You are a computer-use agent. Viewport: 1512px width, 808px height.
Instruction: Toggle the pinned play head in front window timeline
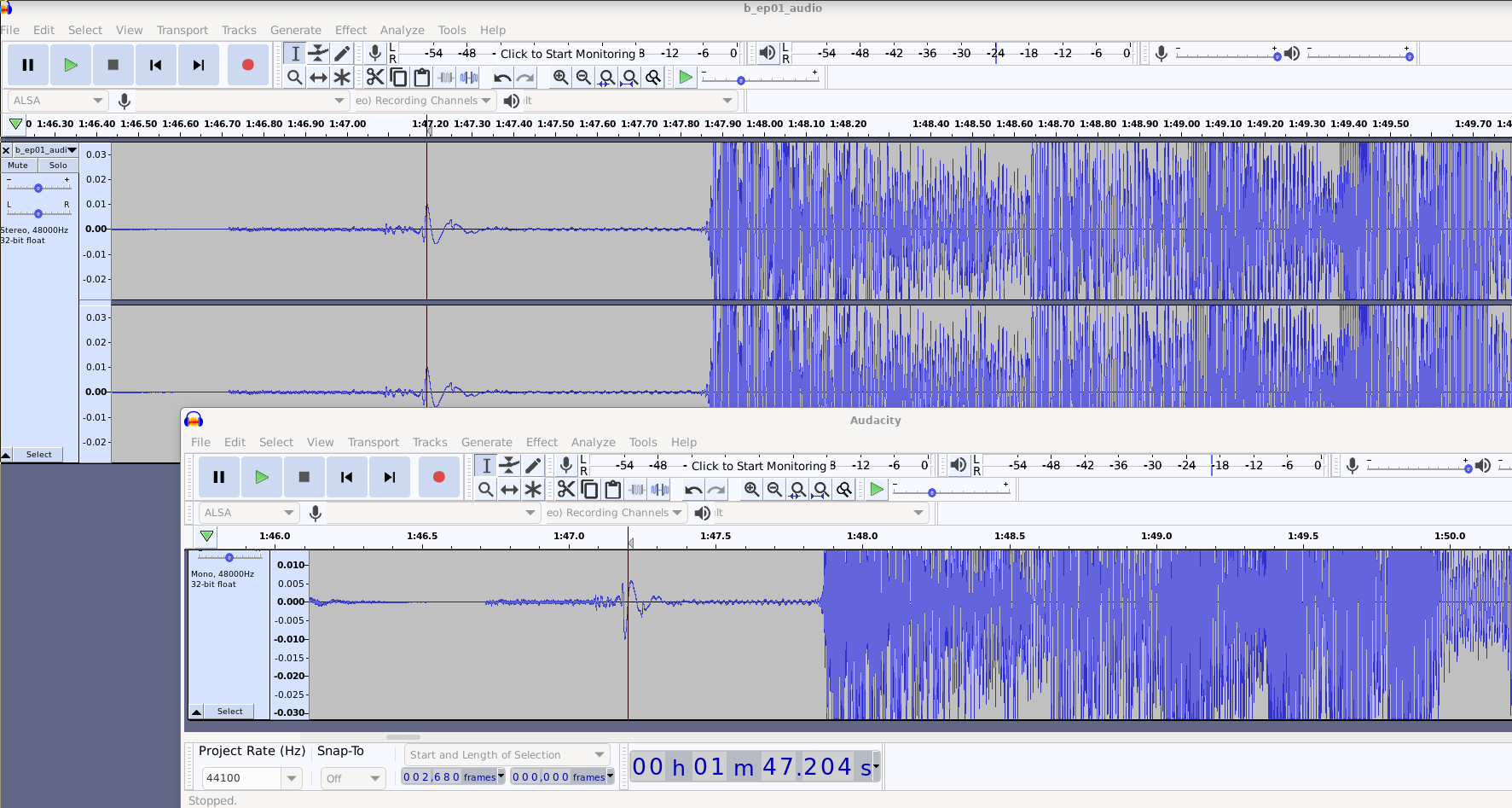[206, 536]
